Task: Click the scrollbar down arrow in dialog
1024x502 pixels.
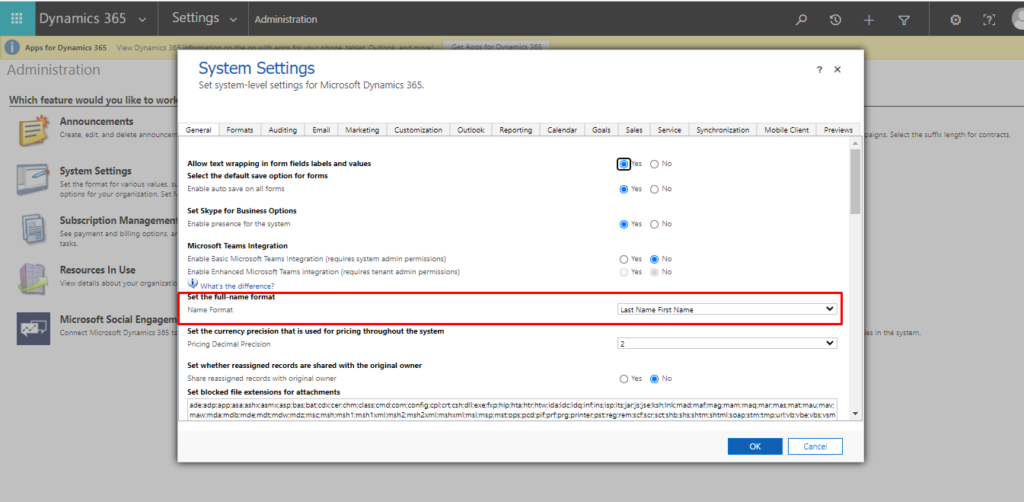Action: click(x=855, y=414)
